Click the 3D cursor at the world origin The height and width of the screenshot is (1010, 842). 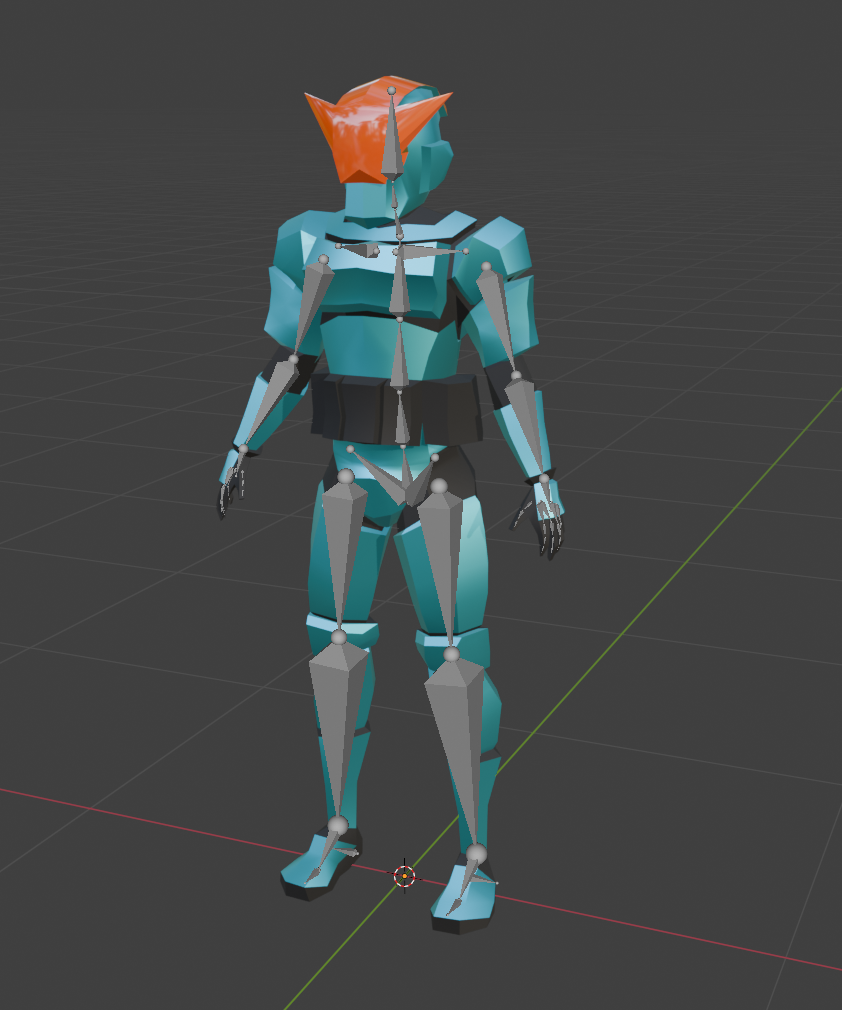coord(405,875)
